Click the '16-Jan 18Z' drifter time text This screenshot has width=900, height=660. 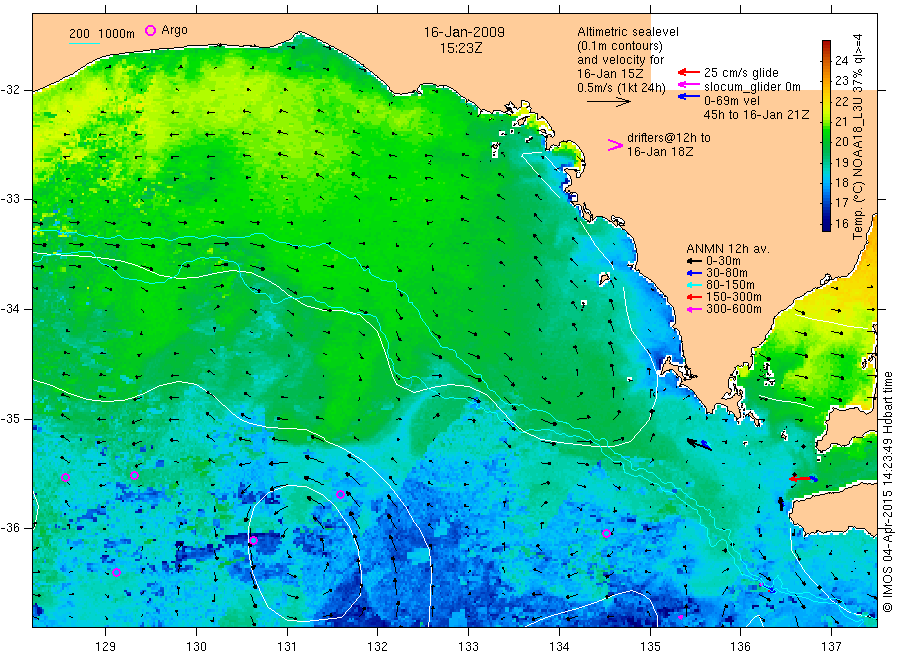click(660, 152)
